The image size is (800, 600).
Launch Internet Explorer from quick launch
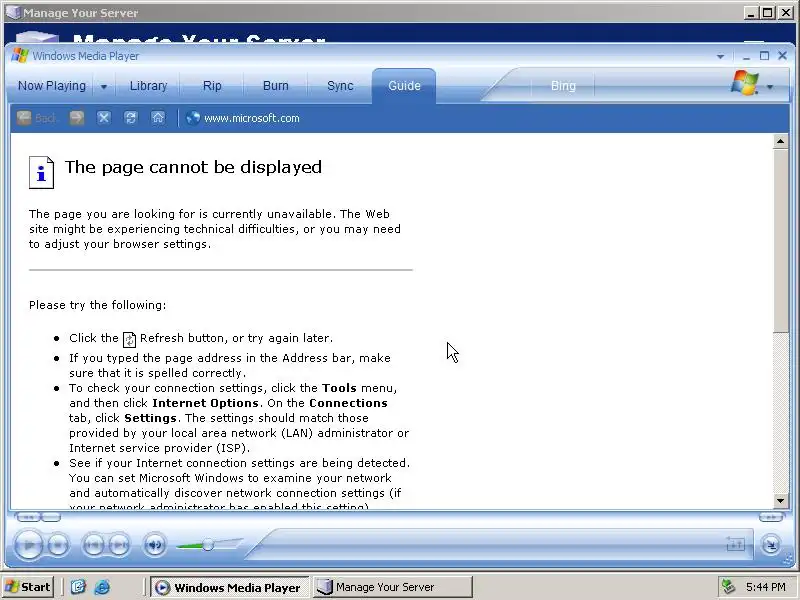[x=102, y=587]
